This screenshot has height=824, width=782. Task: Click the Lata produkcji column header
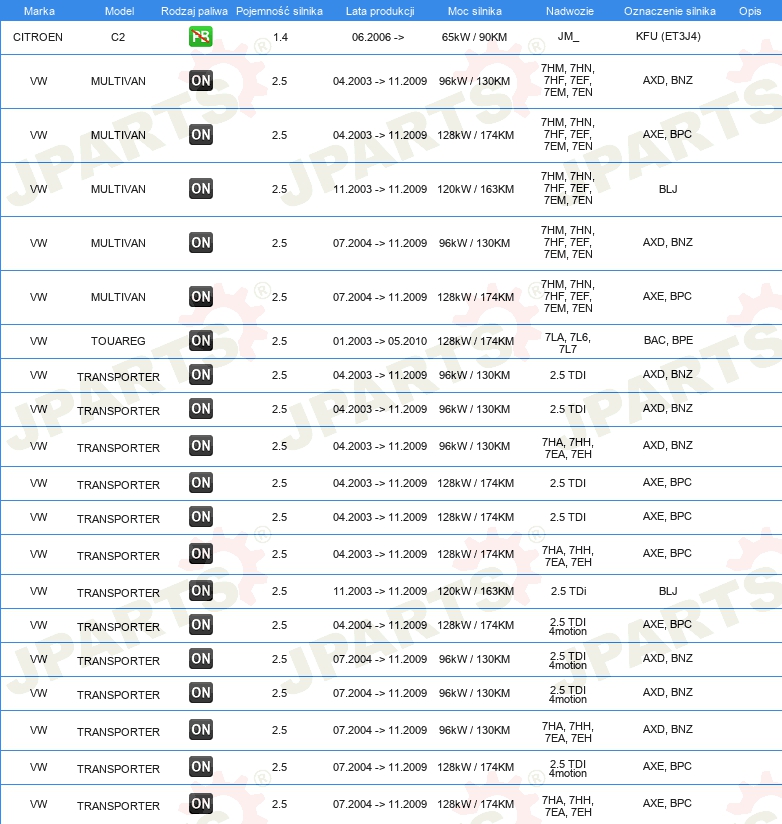380,11
